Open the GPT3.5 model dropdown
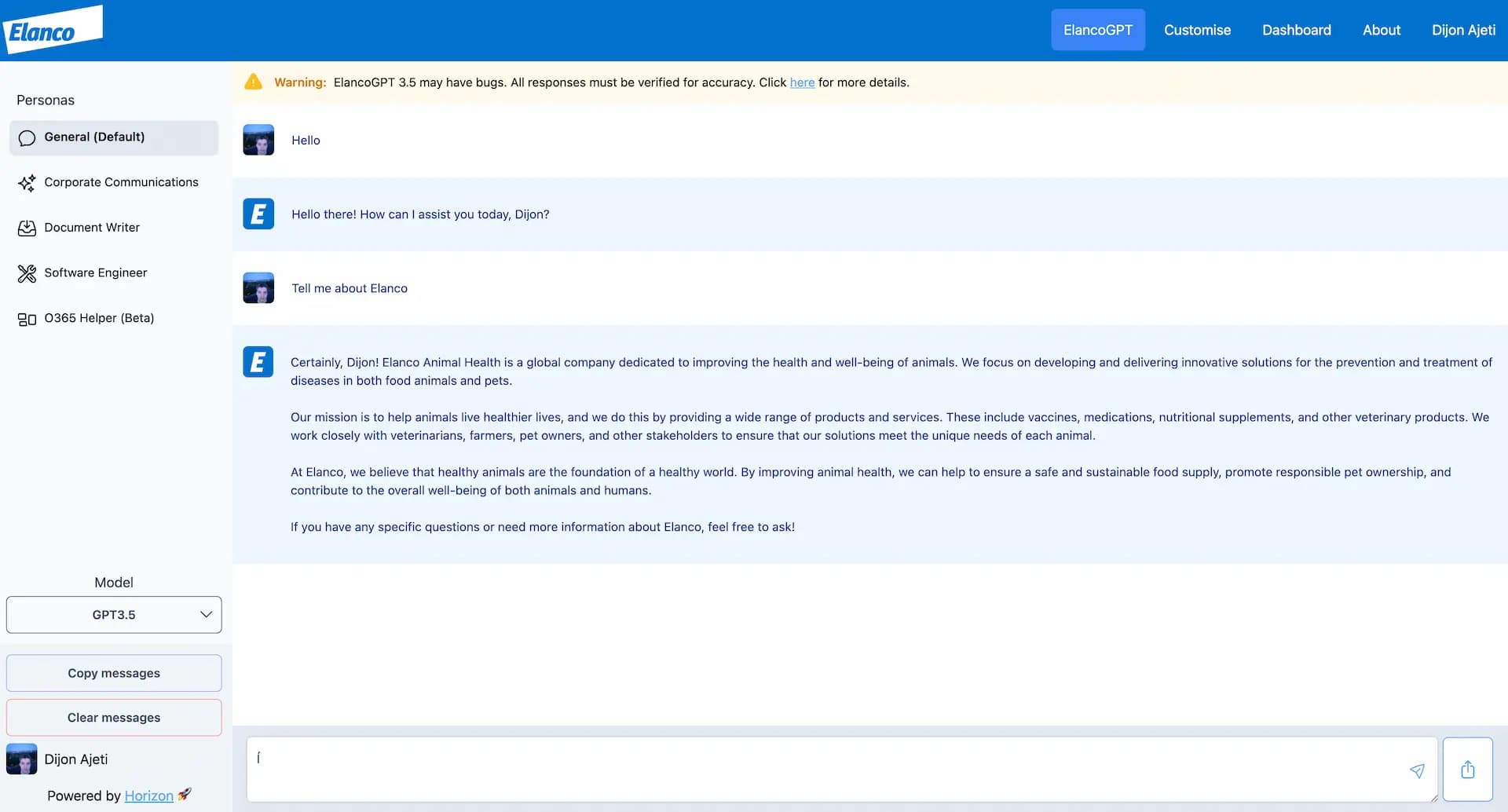1508x812 pixels. pyautogui.click(x=114, y=615)
